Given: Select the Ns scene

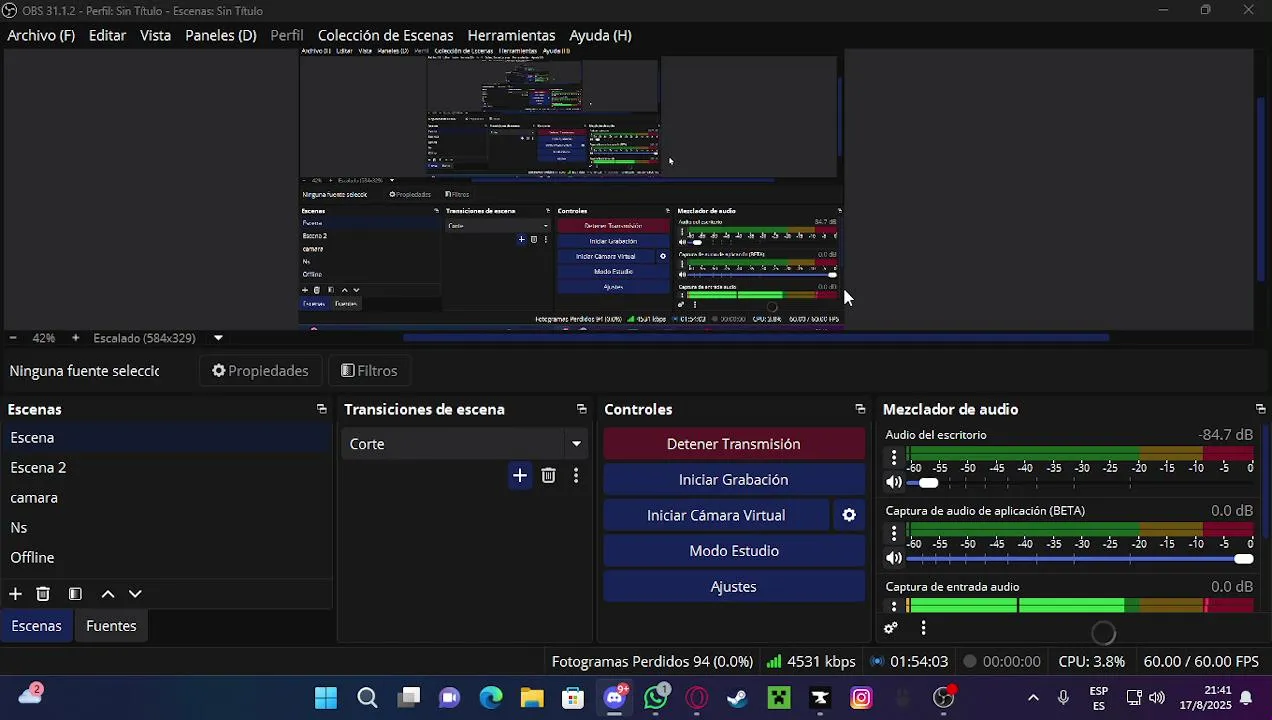Looking at the screenshot, I should [166, 528].
